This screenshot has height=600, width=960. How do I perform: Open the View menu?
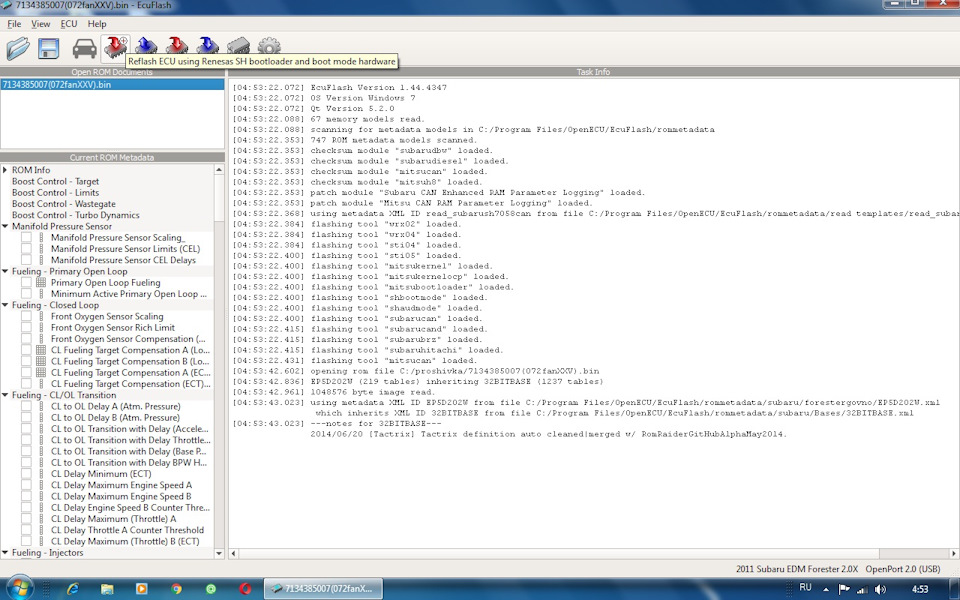coord(40,24)
